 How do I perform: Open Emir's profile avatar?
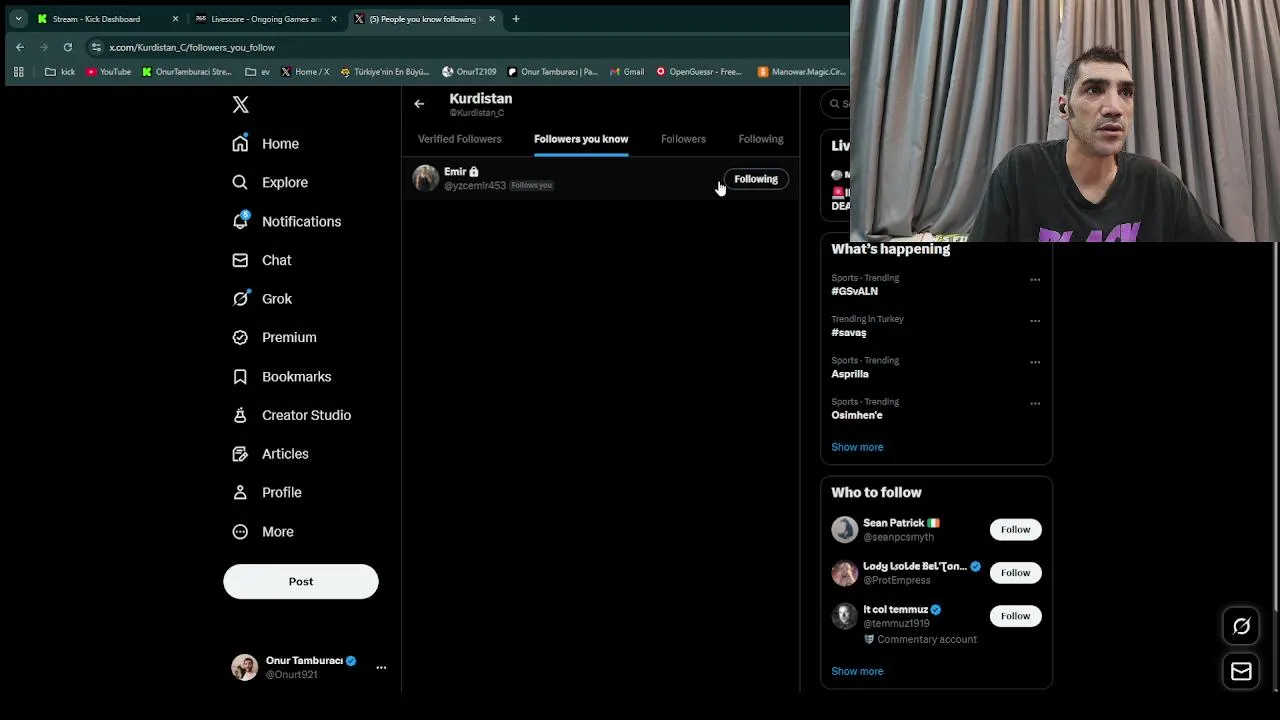point(426,178)
